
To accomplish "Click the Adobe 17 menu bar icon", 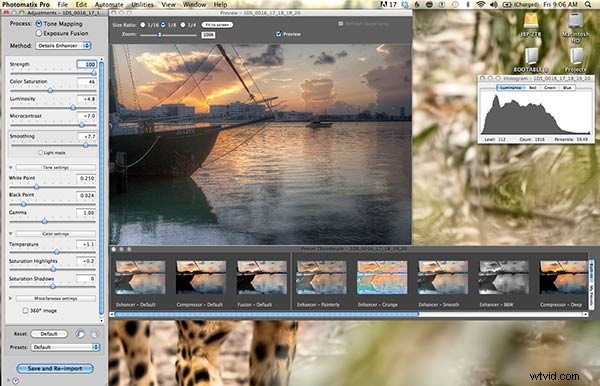I will pos(389,4).
